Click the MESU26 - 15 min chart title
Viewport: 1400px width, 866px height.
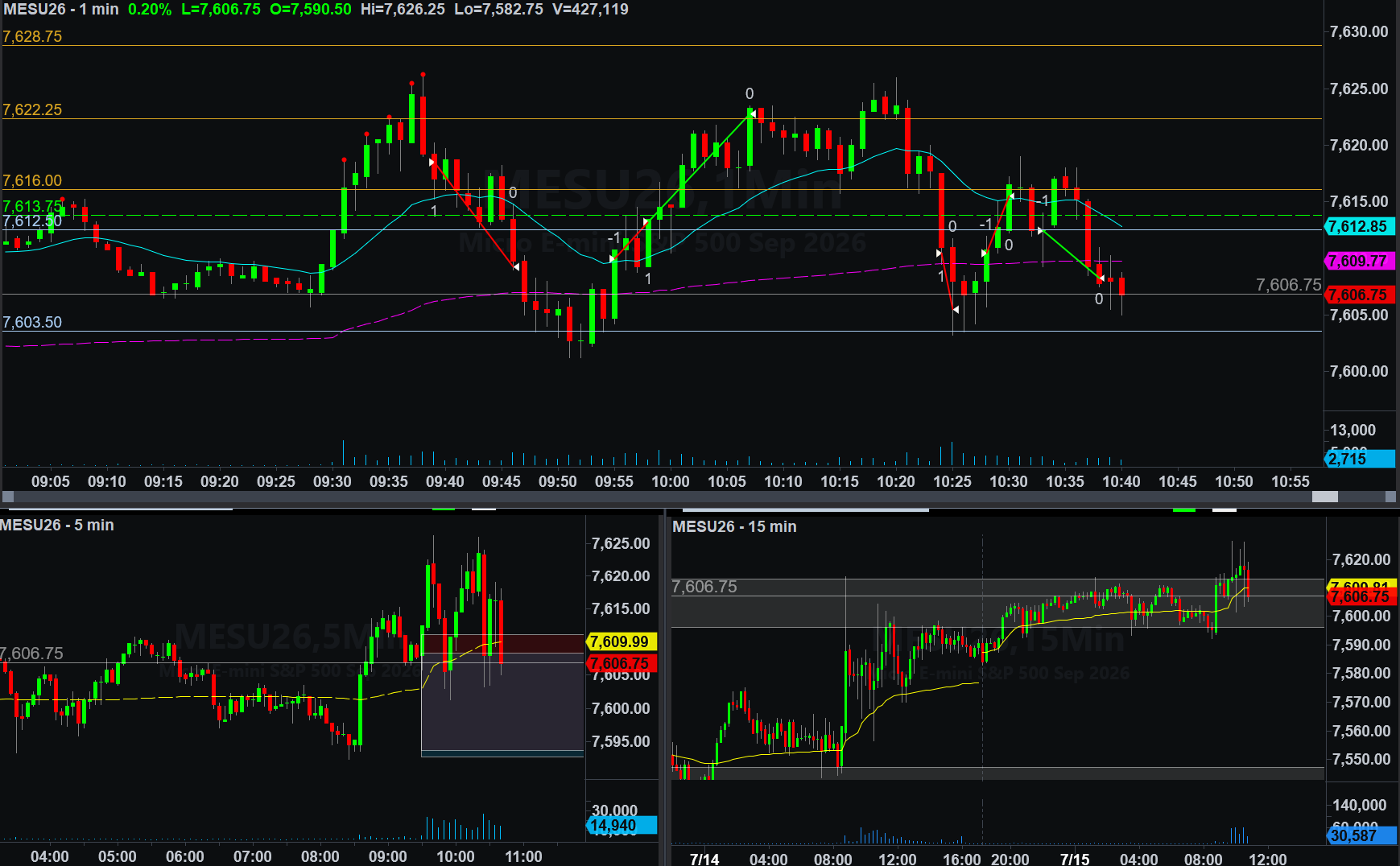(x=734, y=526)
